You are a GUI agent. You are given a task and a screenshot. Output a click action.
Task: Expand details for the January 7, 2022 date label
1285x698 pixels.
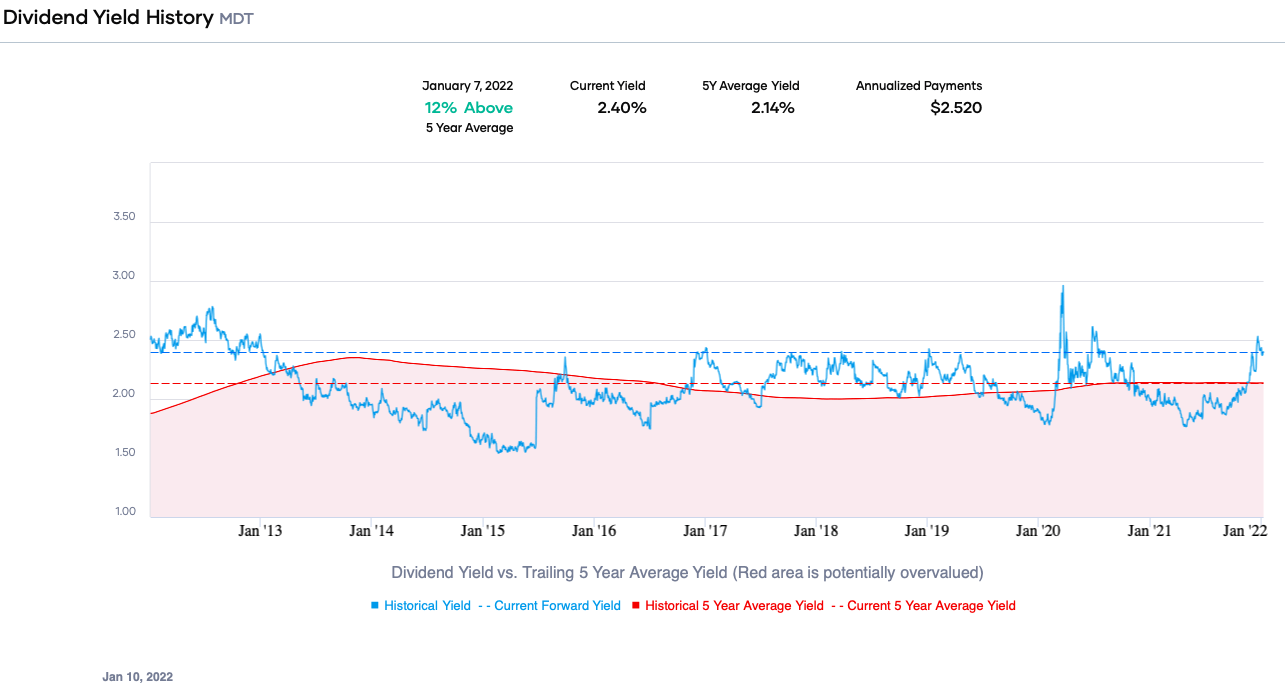[x=469, y=86]
